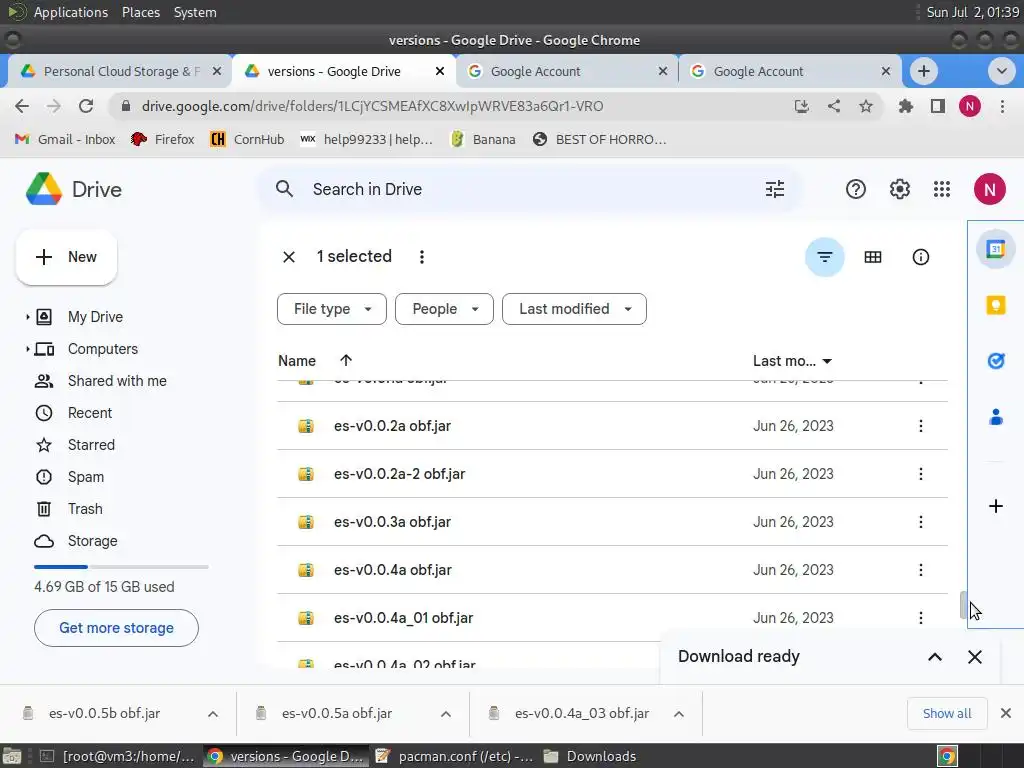Reload the page
The width and height of the screenshot is (1024, 768).
86,106
